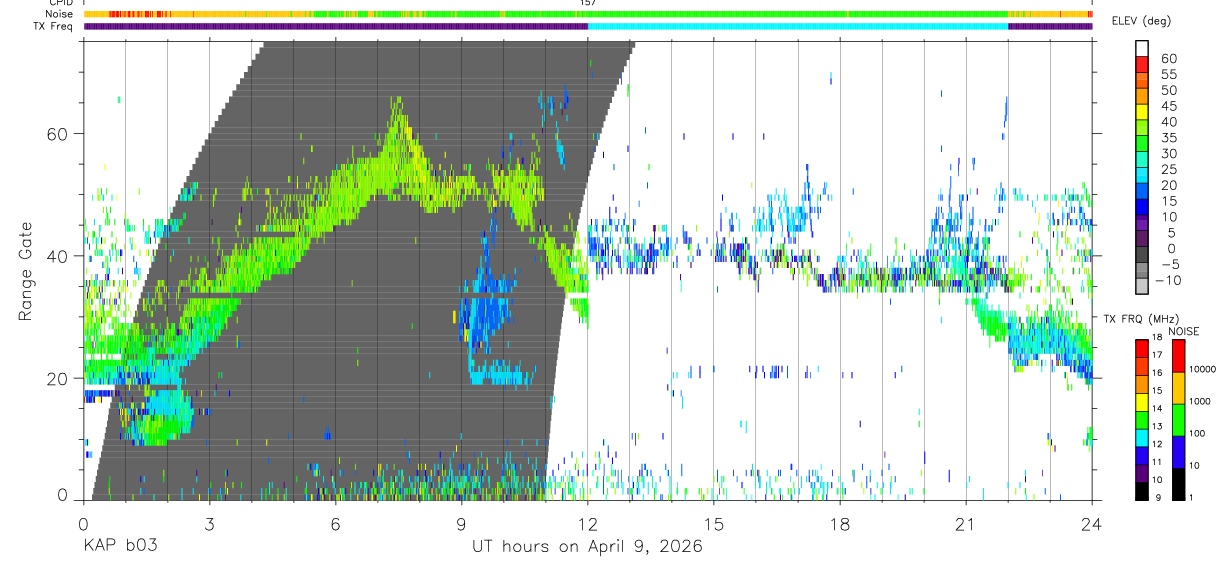Click the red top segment of the NOISE bar
The height and width of the screenshot is (567, 1228).
1178,356
